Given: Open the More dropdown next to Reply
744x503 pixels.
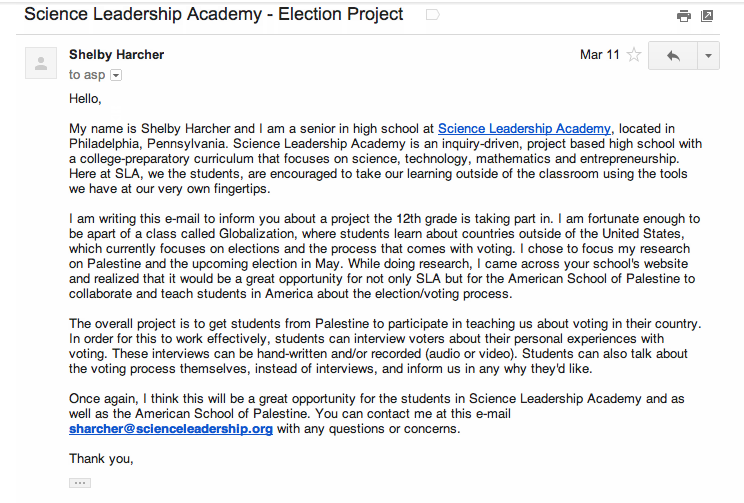Looking at the screenshot, I should (708, 56).
